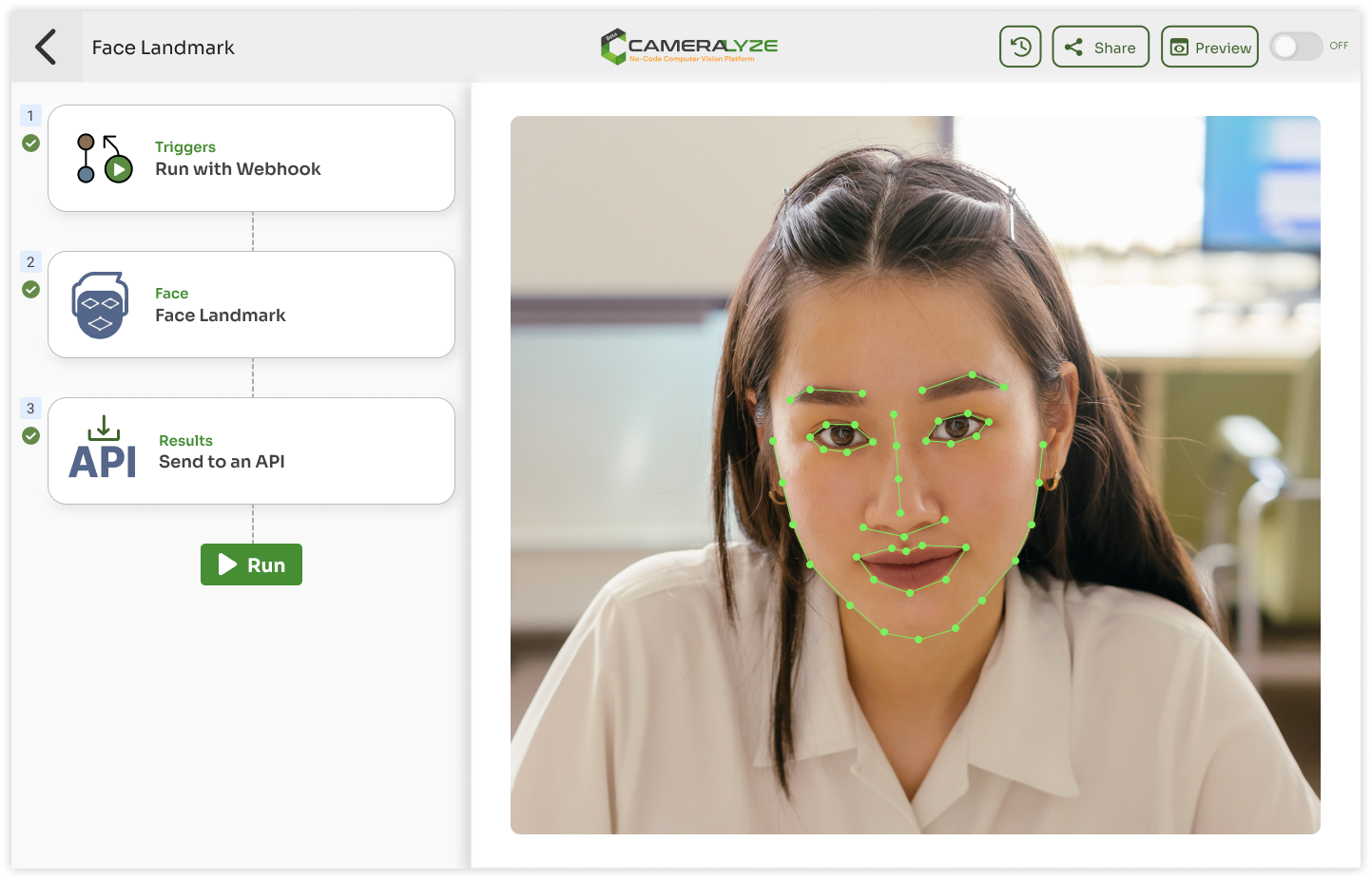
Task: Click the Face Landmark face icon
Action: click(x=100, y=304)
